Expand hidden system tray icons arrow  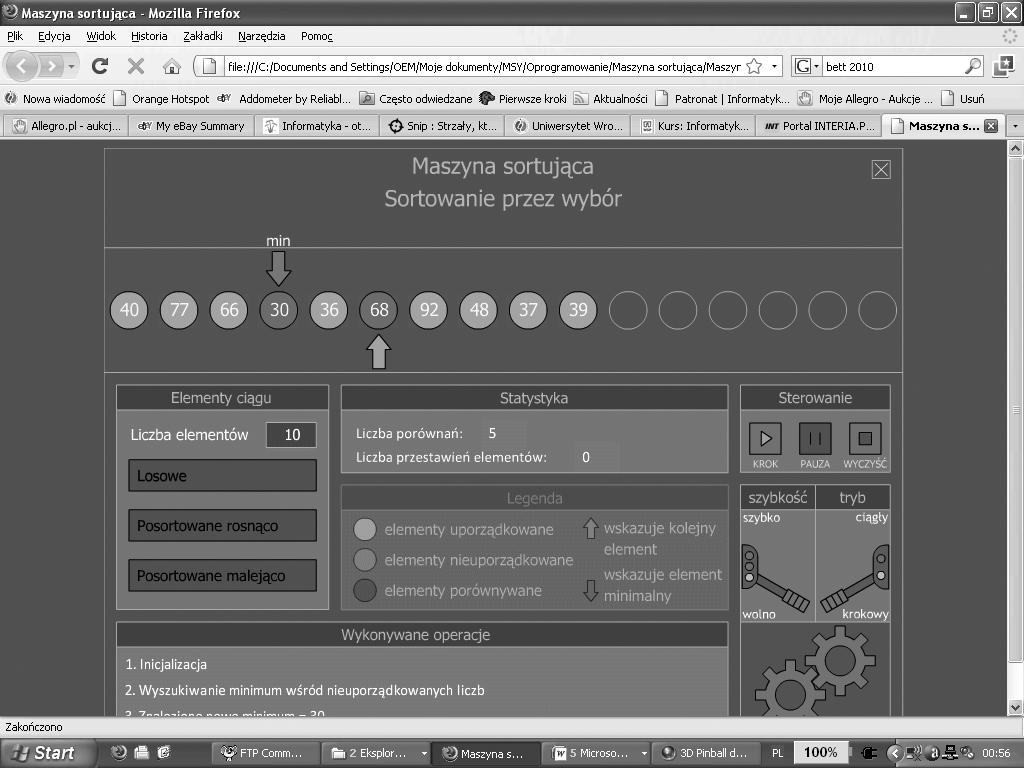point(894,753)
